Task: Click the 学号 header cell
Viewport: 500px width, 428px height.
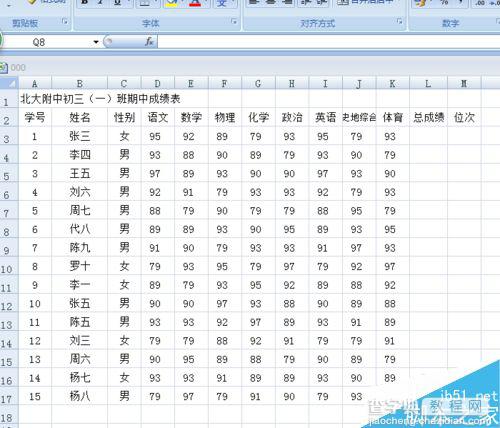Action: click(x=35, y=117)
